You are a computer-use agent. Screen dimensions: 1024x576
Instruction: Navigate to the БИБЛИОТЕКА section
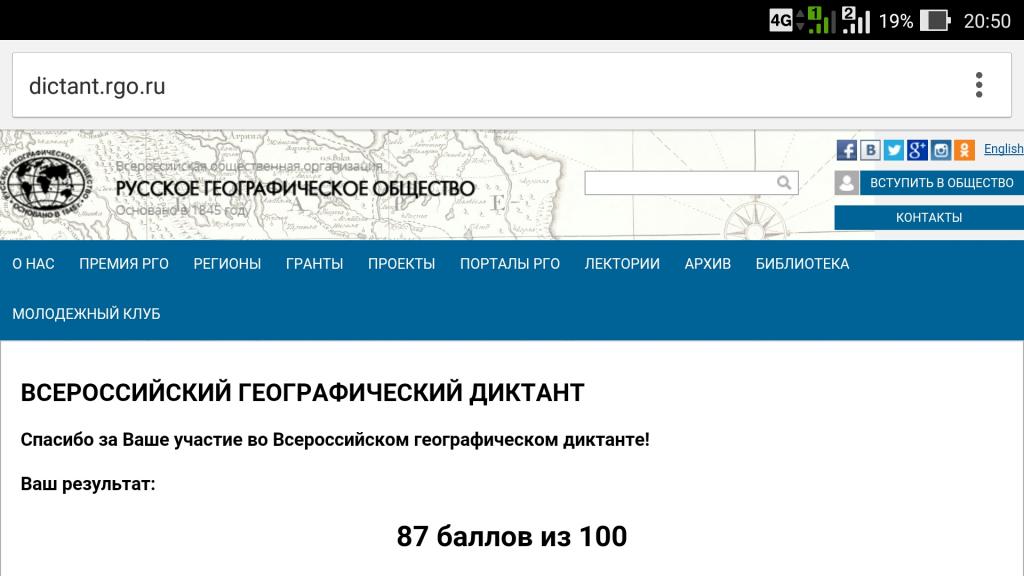pyautogui.click(x=802, y=264)
